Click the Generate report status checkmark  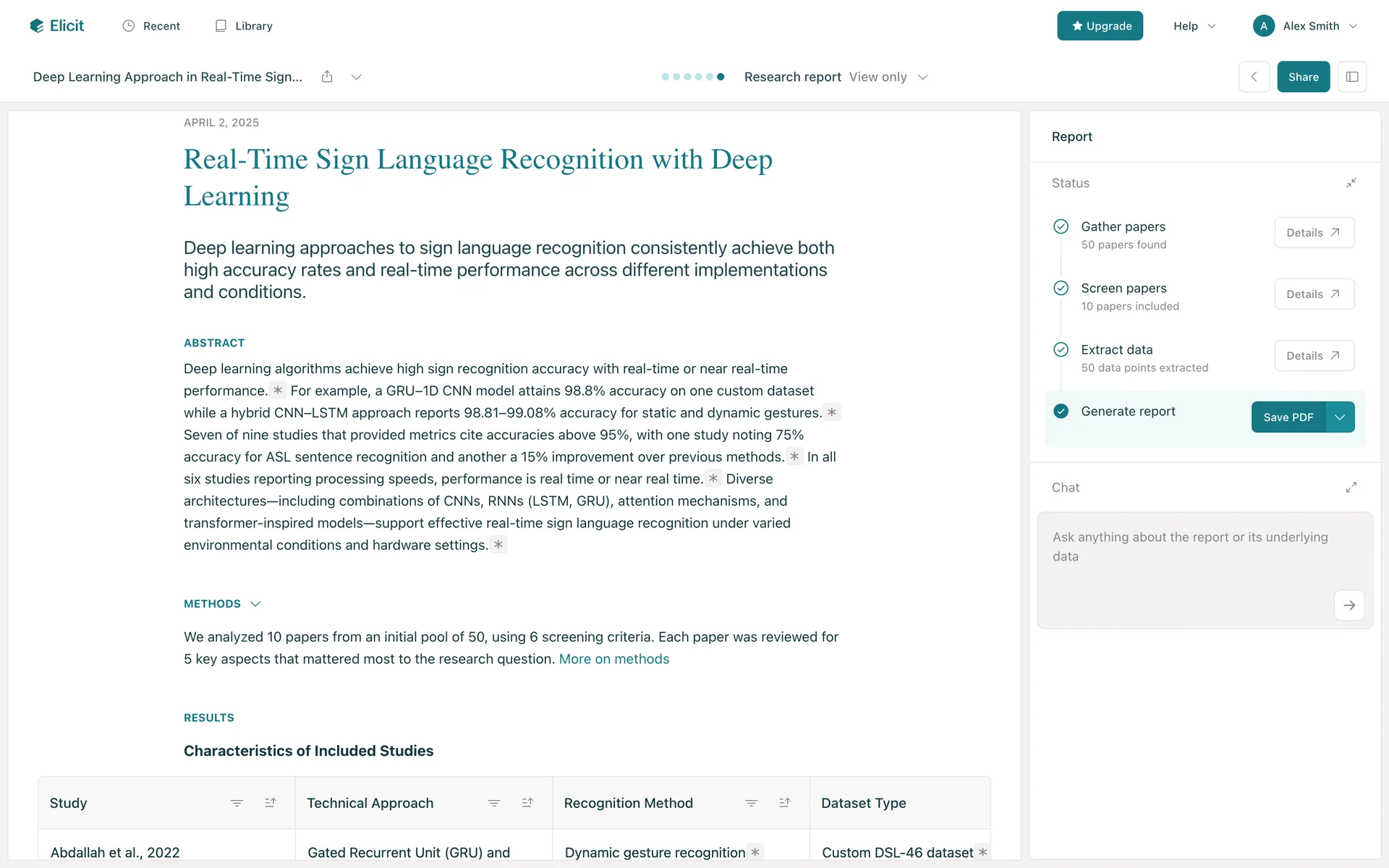tap(1061, 411)
